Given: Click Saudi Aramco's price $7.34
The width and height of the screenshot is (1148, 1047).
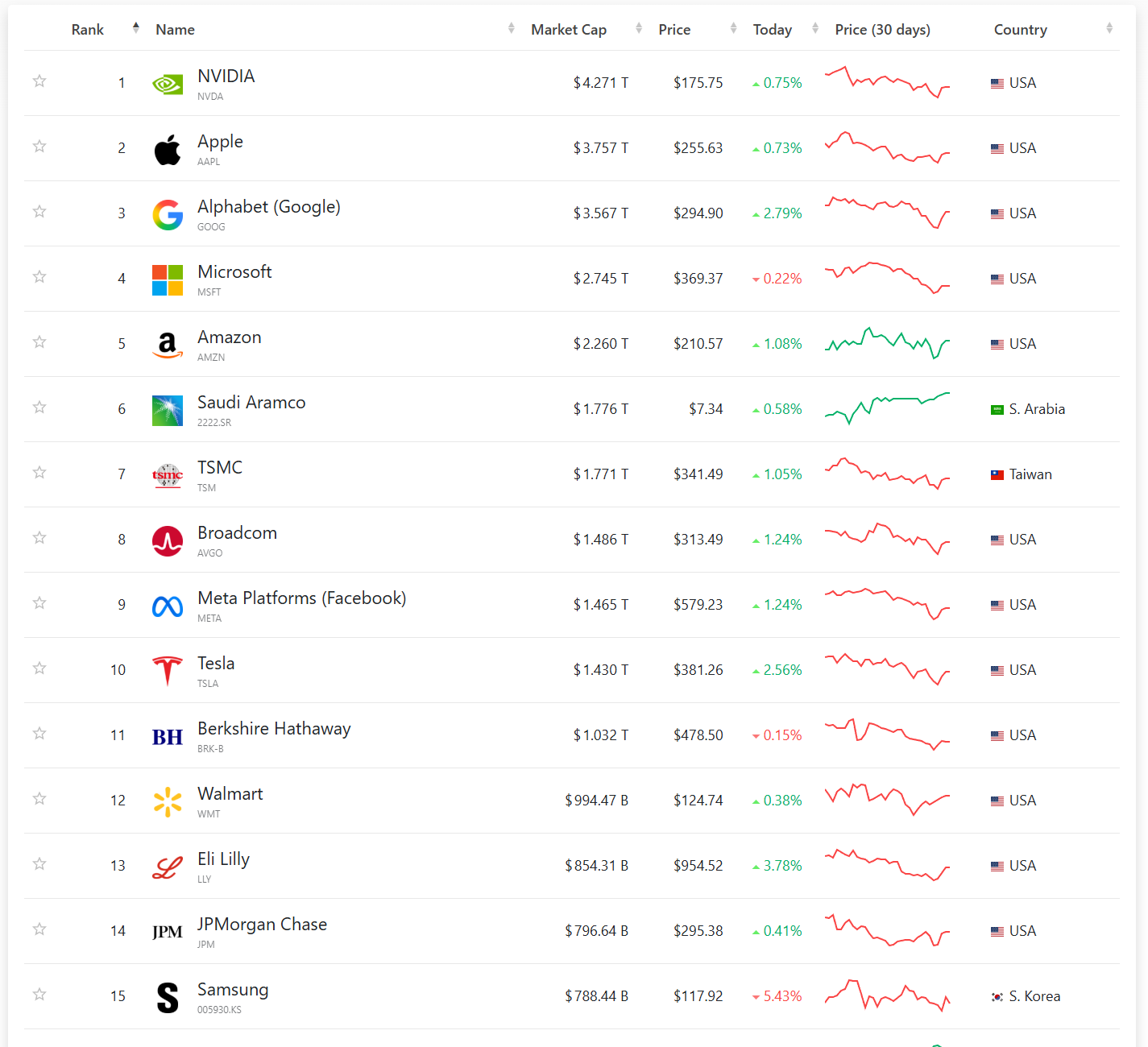Looking at the screenshot, I should [706, 409].
